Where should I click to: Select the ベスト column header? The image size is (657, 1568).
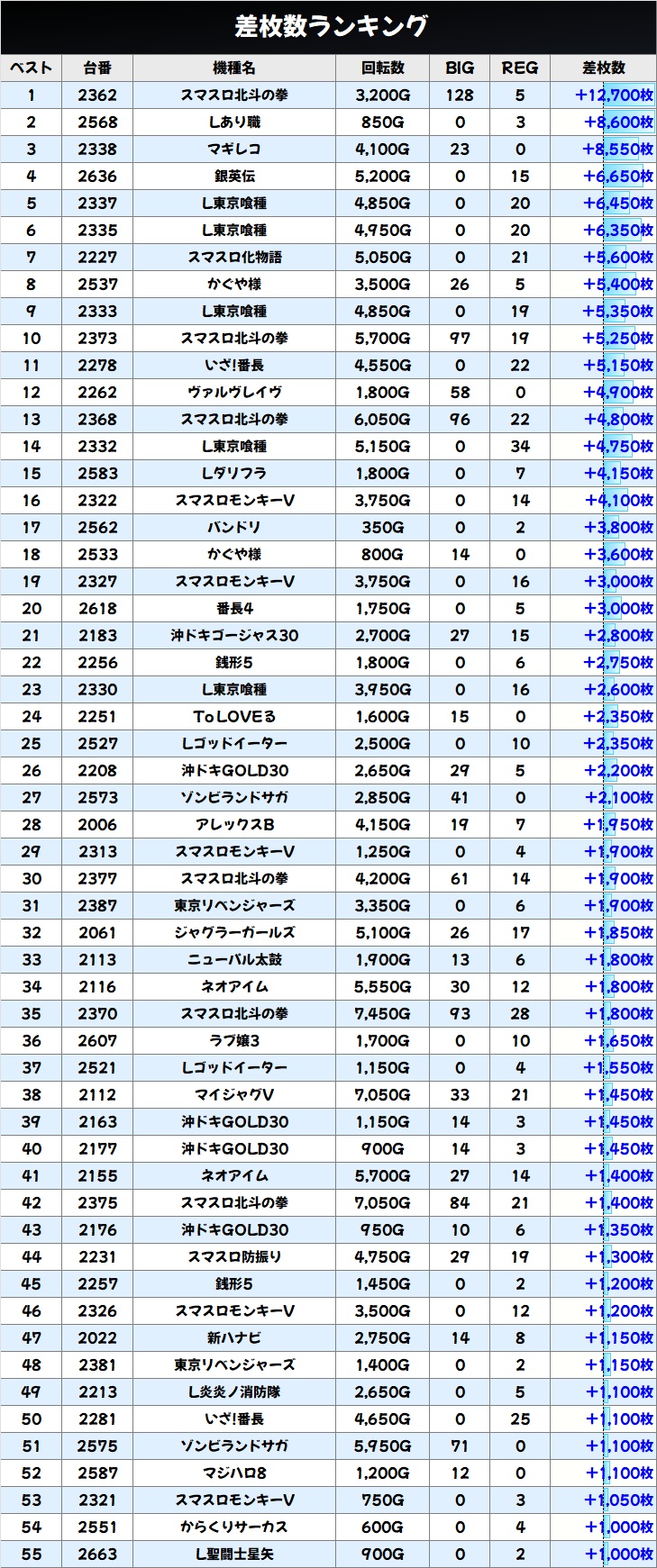point(31,68)
